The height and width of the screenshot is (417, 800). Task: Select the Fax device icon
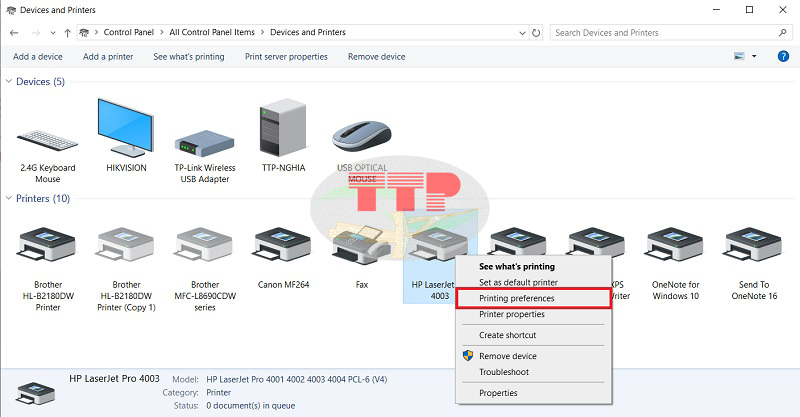362,246
